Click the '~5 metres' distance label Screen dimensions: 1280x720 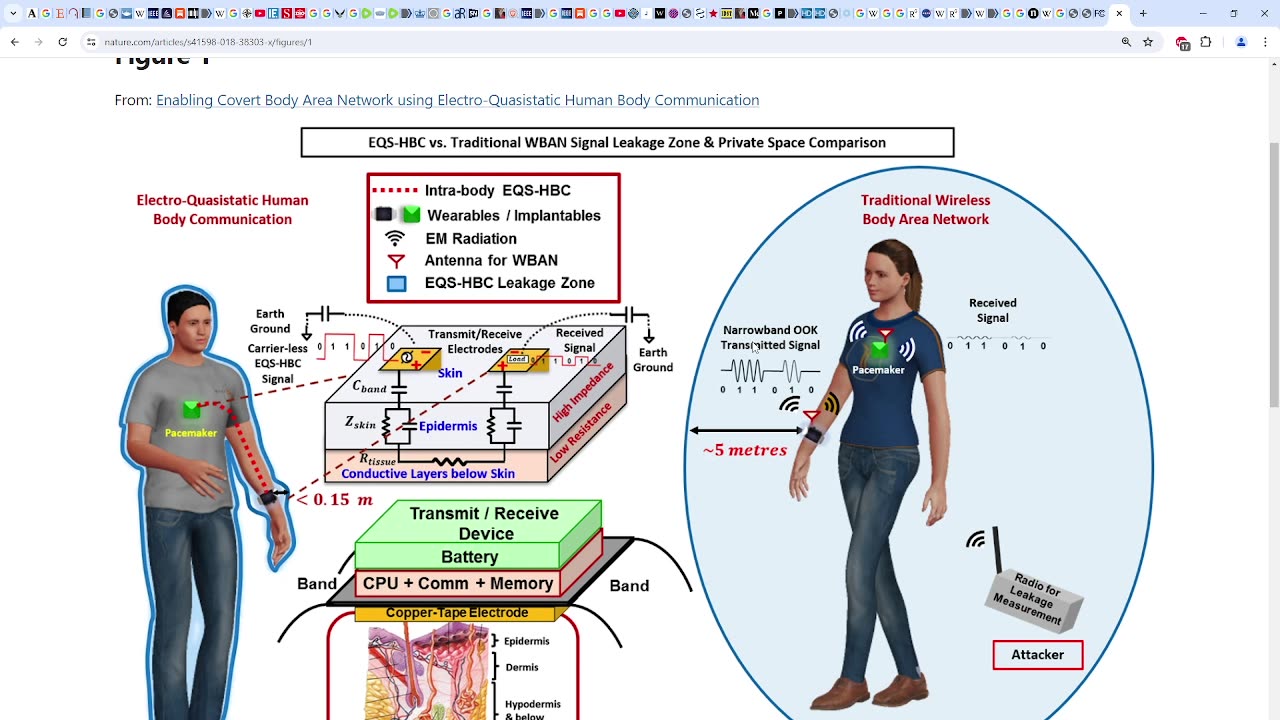[745, 450]
